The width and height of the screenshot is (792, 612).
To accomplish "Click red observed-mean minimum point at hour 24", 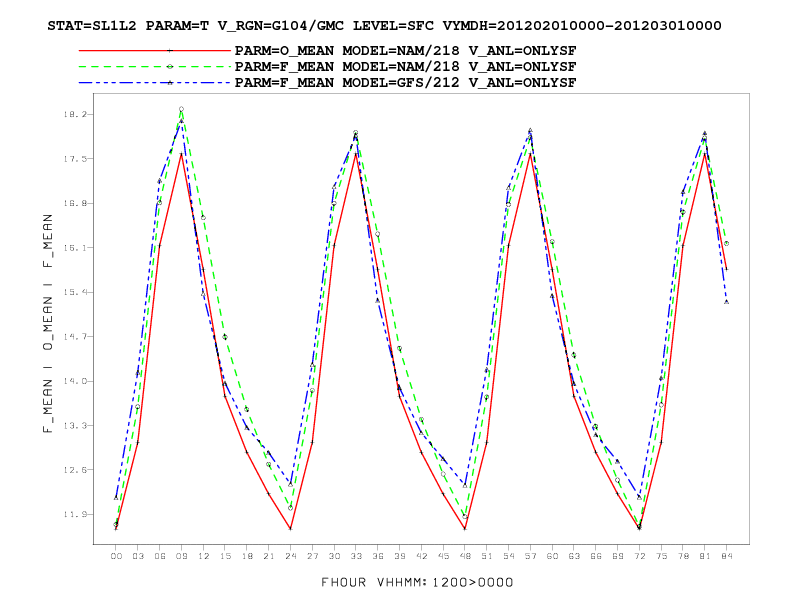I will [290, 529].
